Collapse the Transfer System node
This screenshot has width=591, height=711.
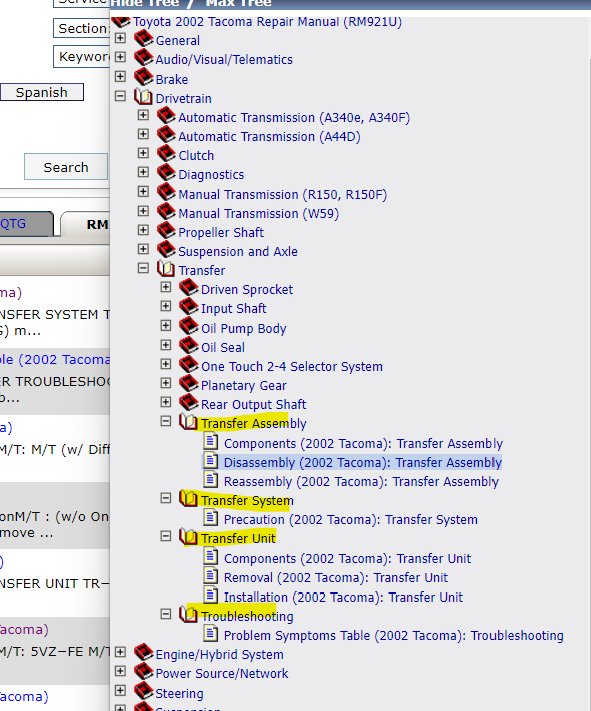[x=166, y=498]
